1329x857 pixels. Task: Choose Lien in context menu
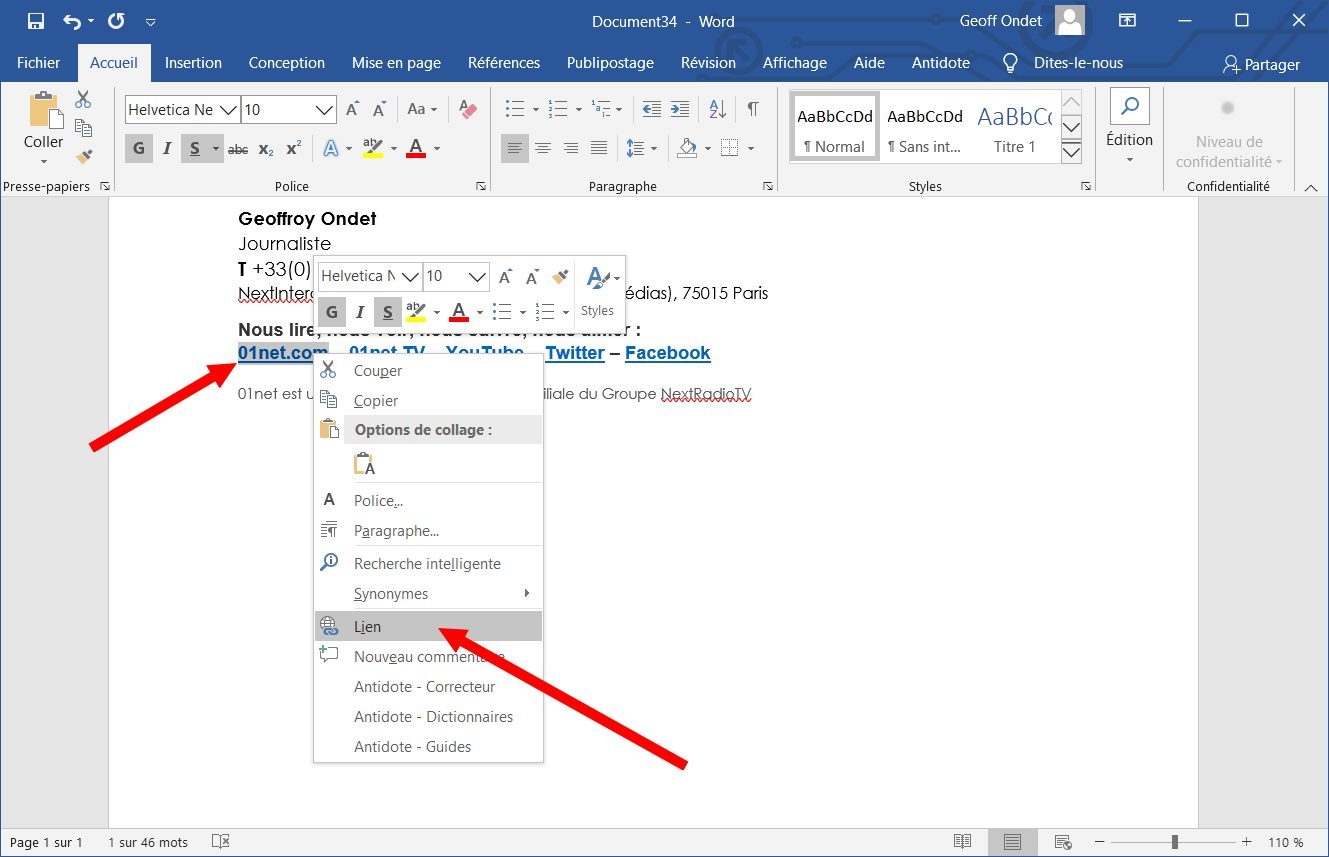click(x=428, y=626)
